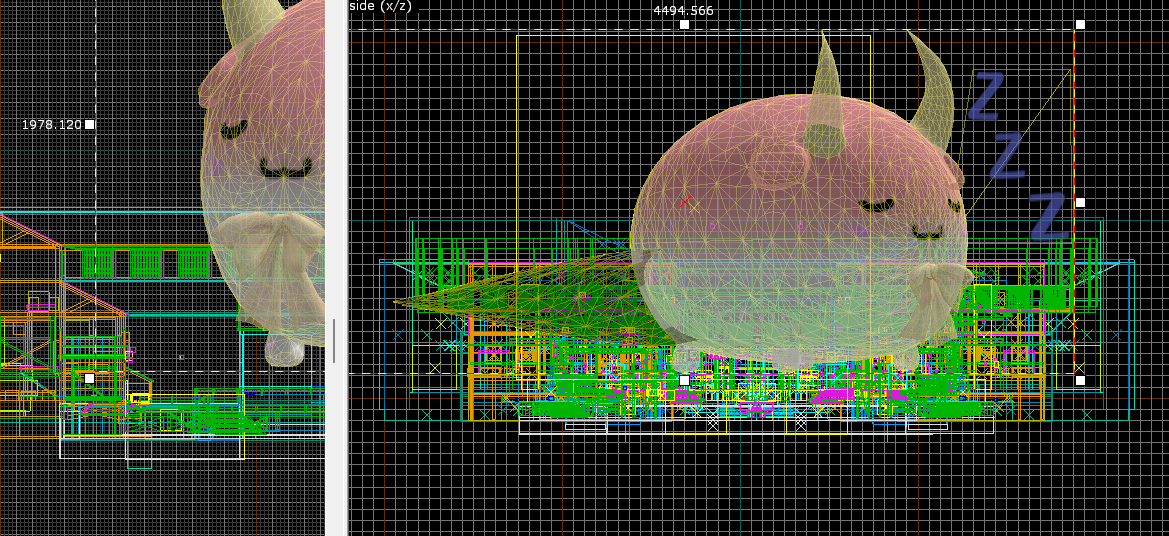Click the right-middle white resize handle
Image resolution: width=1169 pixels, height=536 pixels.
point(1080,202)
